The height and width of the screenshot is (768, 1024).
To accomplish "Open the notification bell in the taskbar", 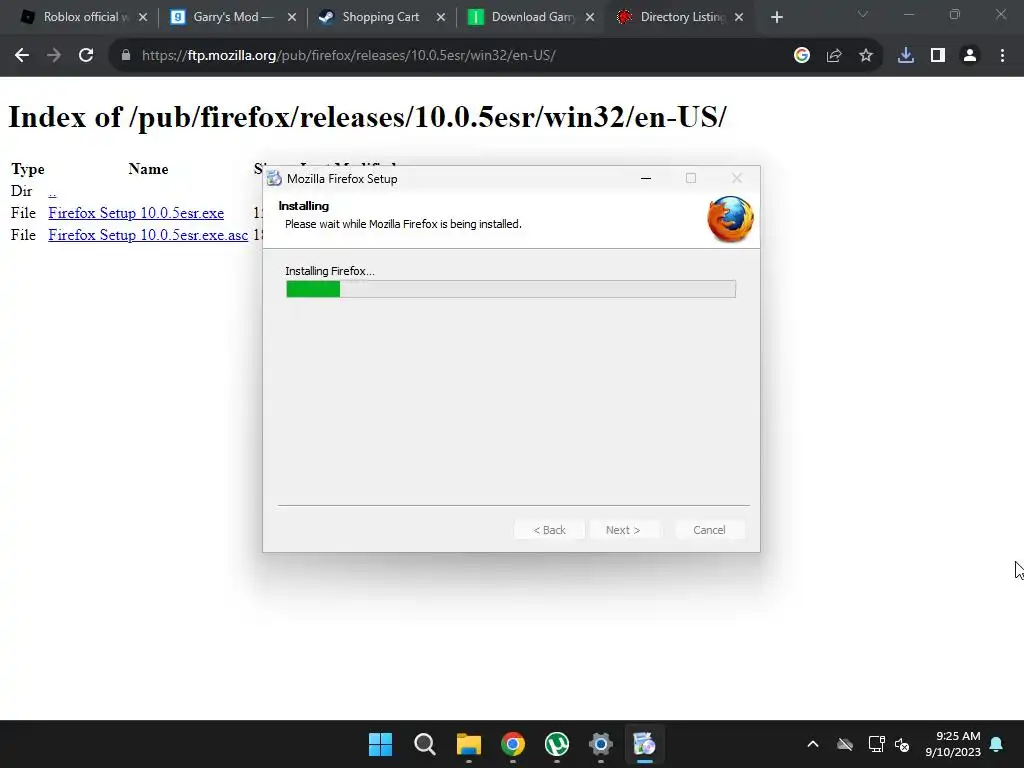I will 997,744.
